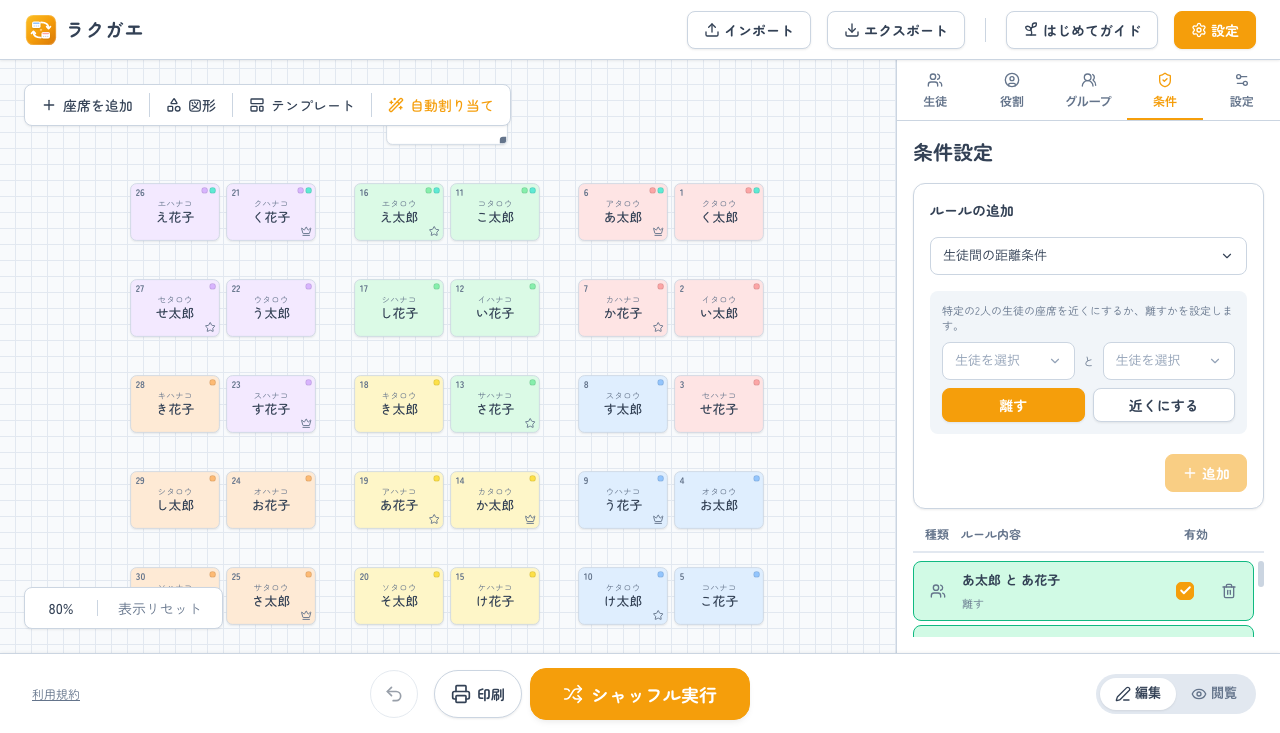Open the first 生徒を選択 dropdown

point(1008,361)
